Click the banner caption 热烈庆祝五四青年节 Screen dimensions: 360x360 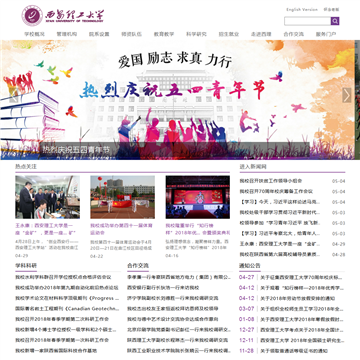click(x=75, y=150)
